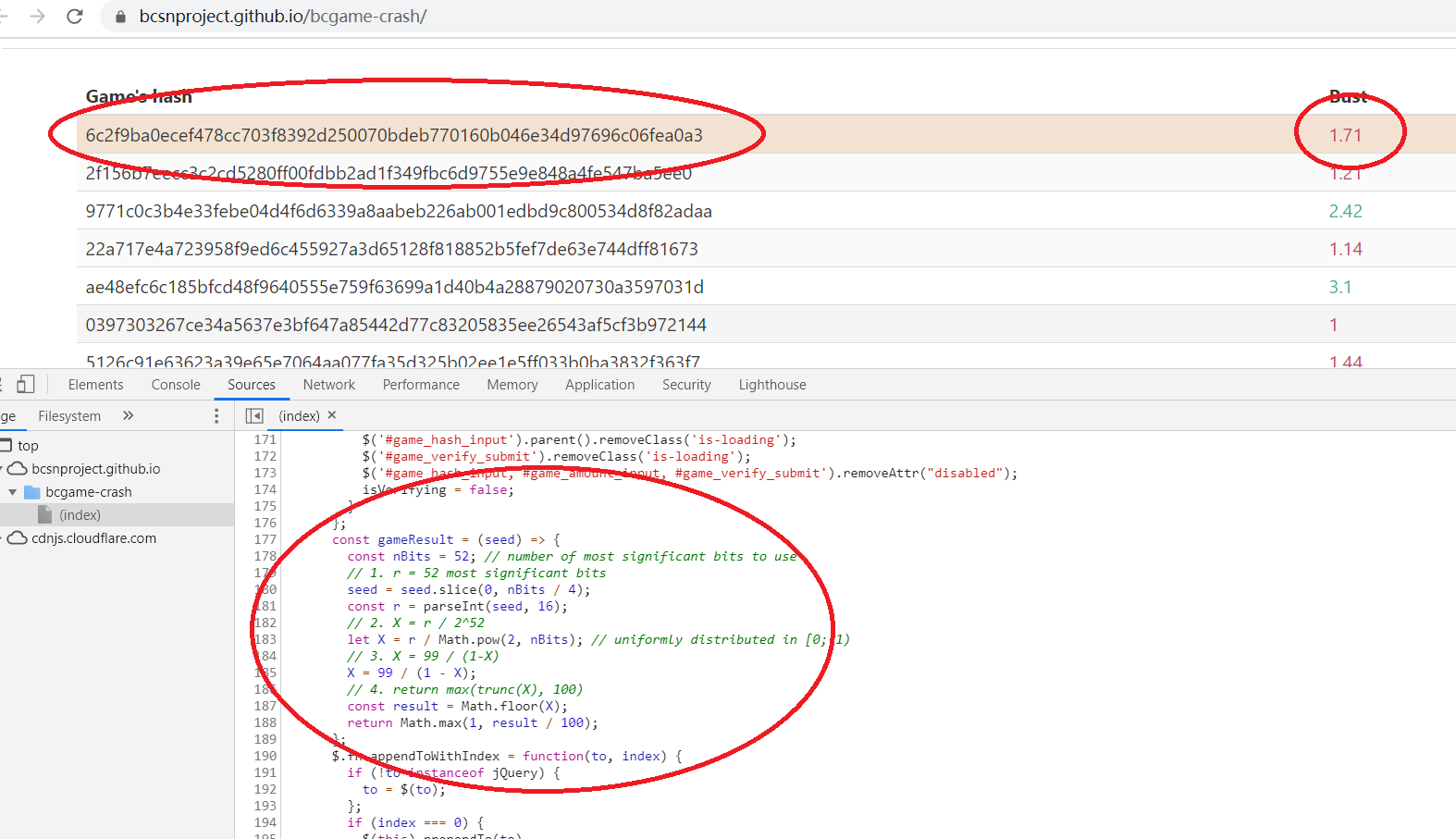Viewport: 1456px width, 839px height.
Task: Select bcsnproject.github.io in the file tree
Action: [96, 469]
